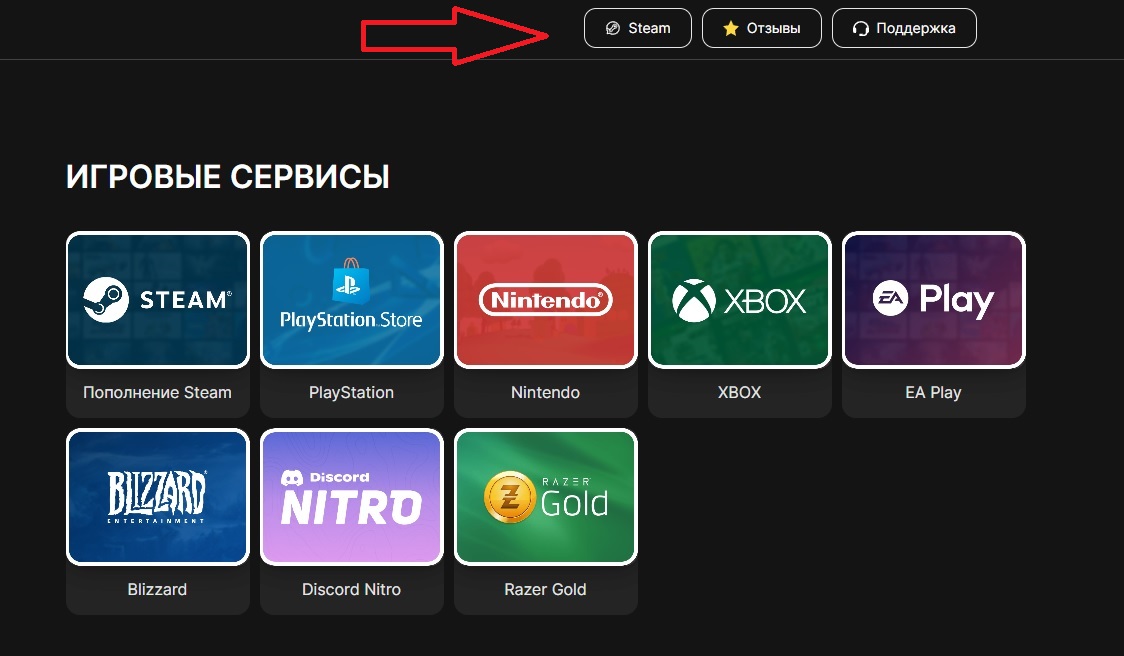The height and width of the screenshot is (656, 1124).
Task: Select the Steam top-up card image
Action: (x=158, y=300)
